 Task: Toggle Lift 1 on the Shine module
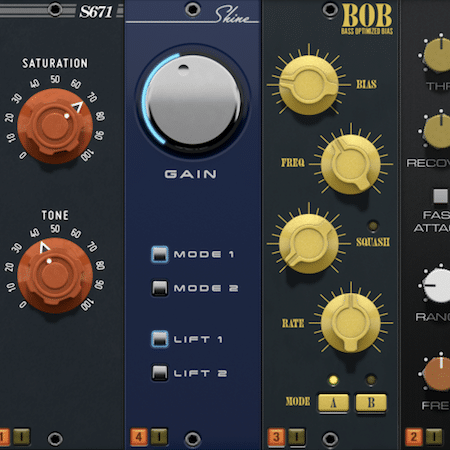[x=160, y=339]
